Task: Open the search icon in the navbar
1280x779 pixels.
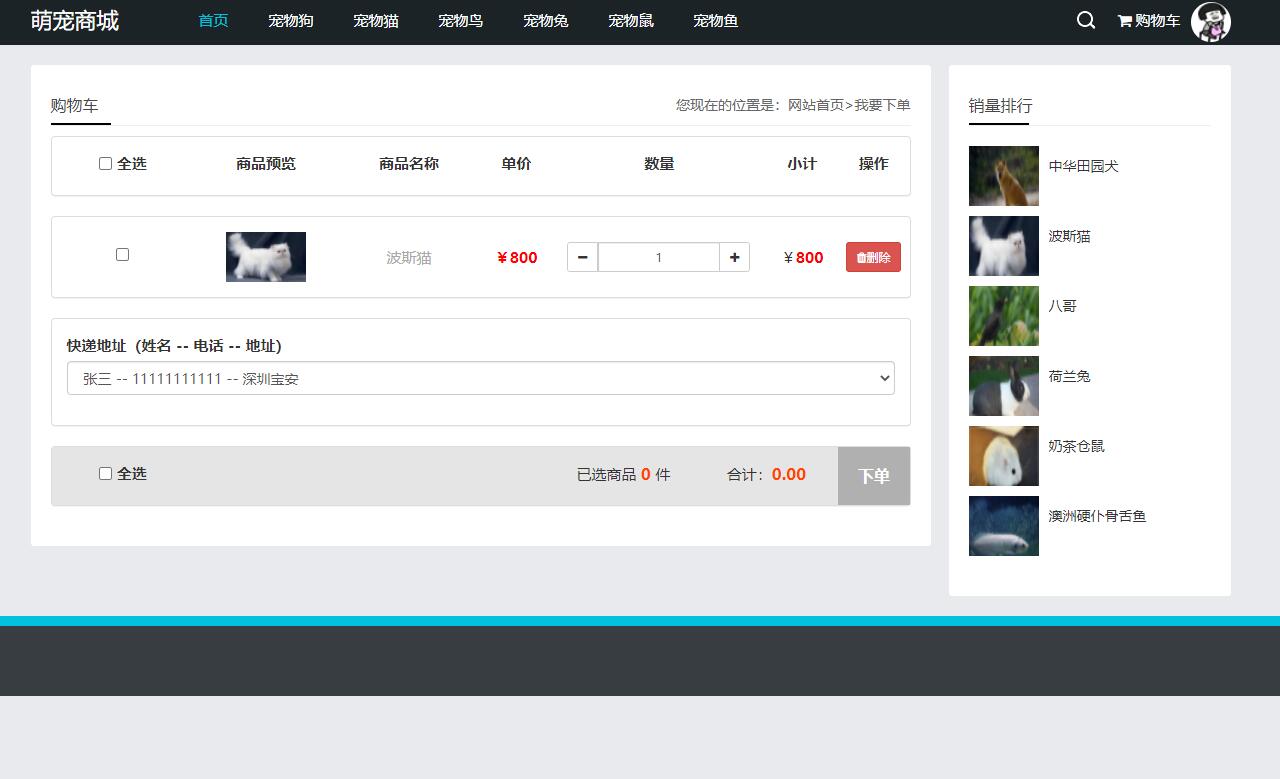Action: [x=1085, y=20]
